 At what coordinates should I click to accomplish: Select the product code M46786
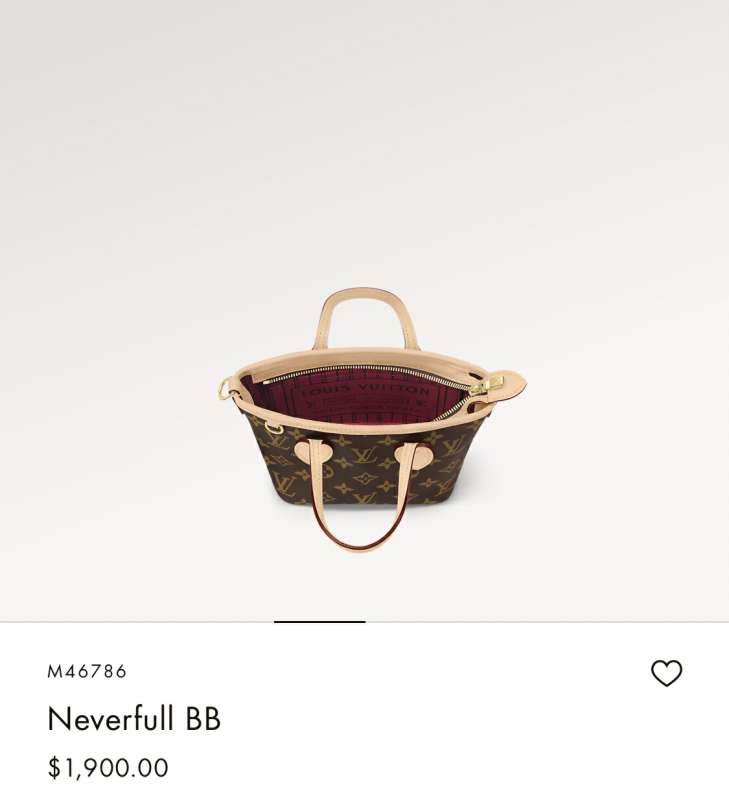87,671
